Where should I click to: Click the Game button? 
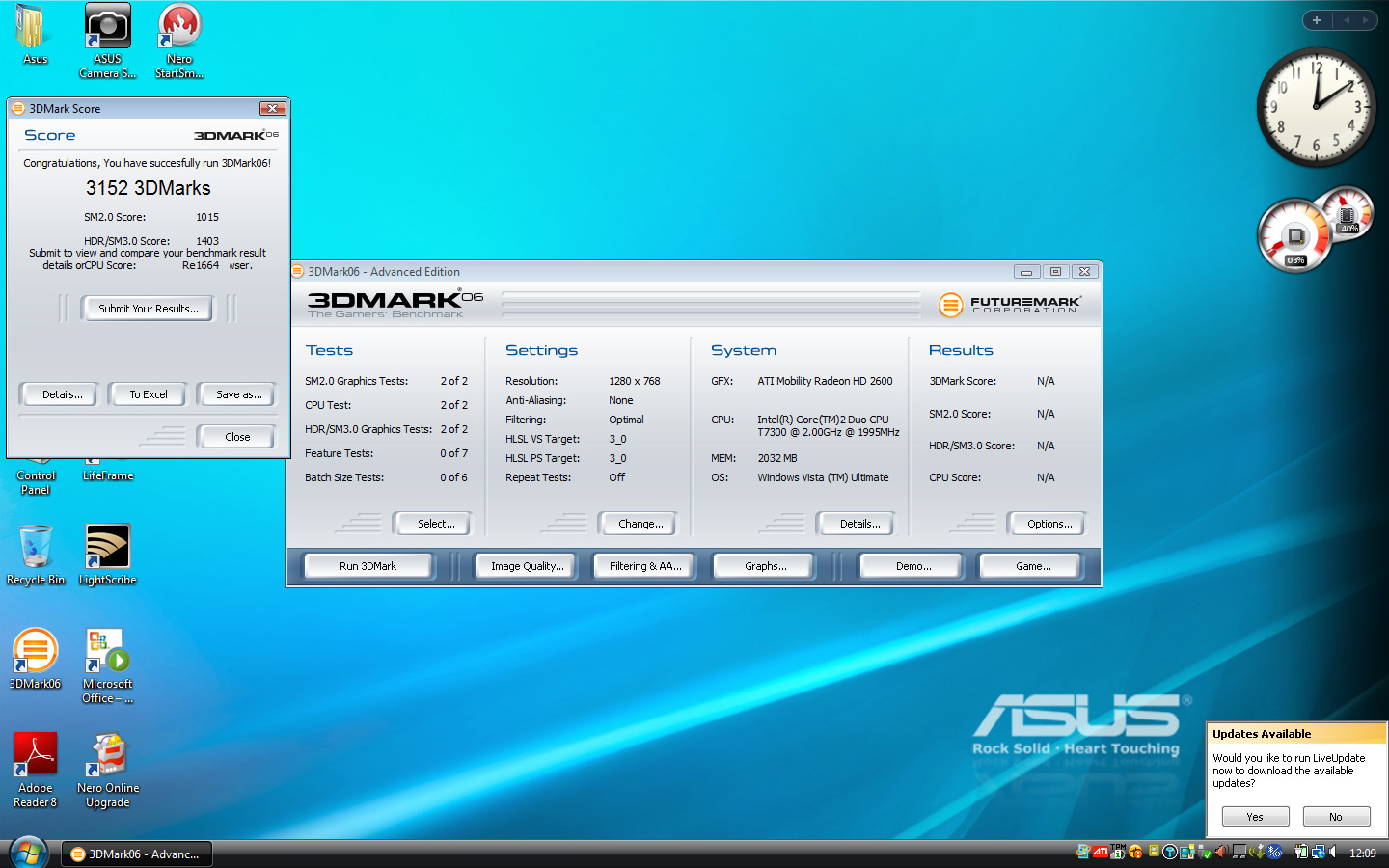(1033, 566)
